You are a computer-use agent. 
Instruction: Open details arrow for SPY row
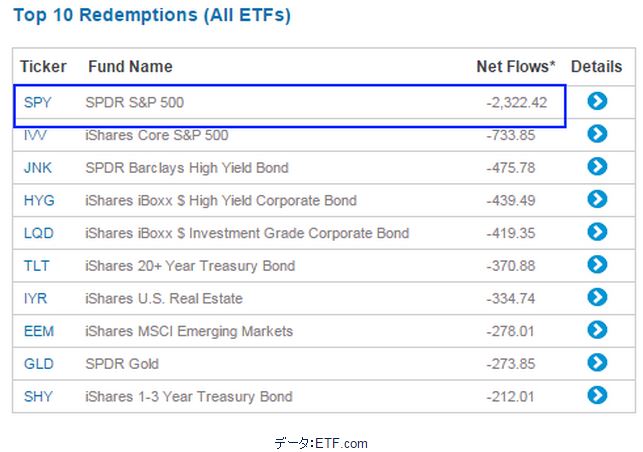[597, 101]
